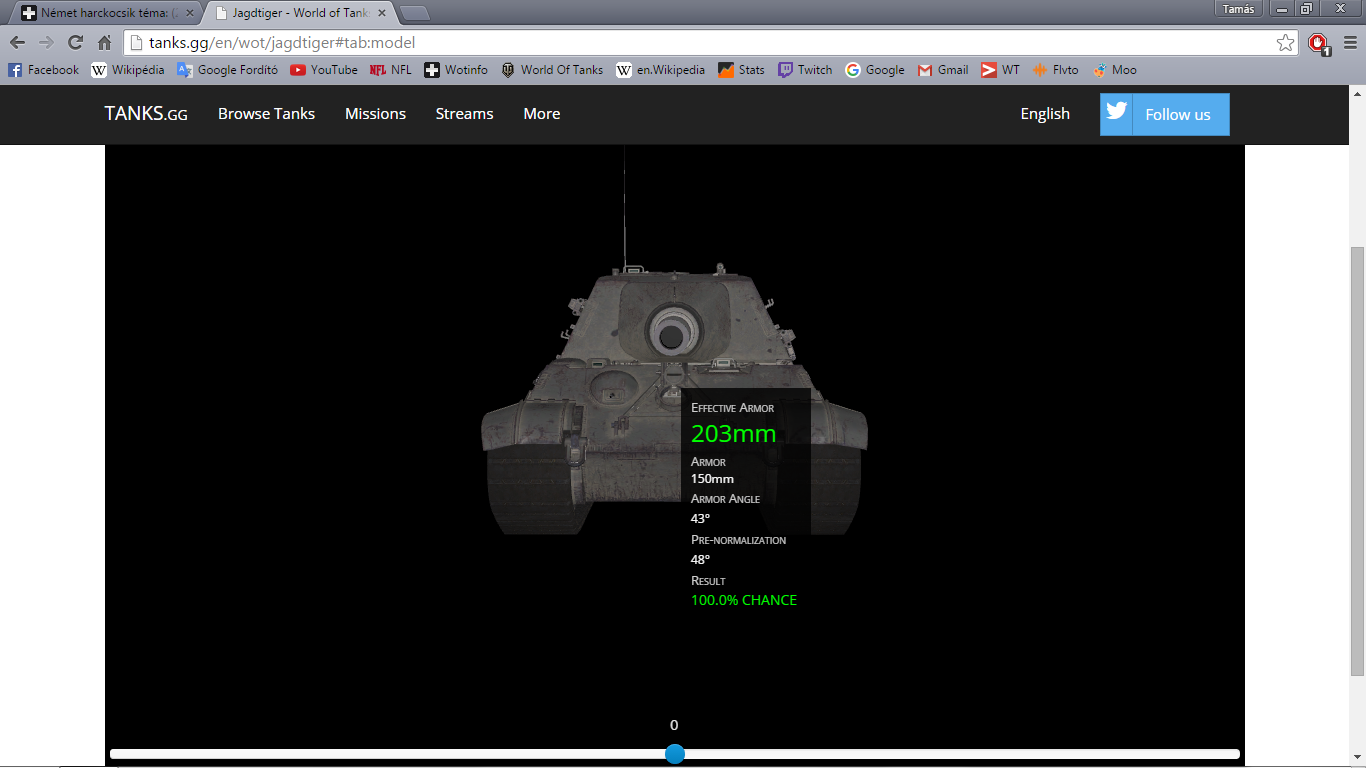Click the 43° armor angle value
This screenshot has height=768, width=1366.
[x=700, y=519]
